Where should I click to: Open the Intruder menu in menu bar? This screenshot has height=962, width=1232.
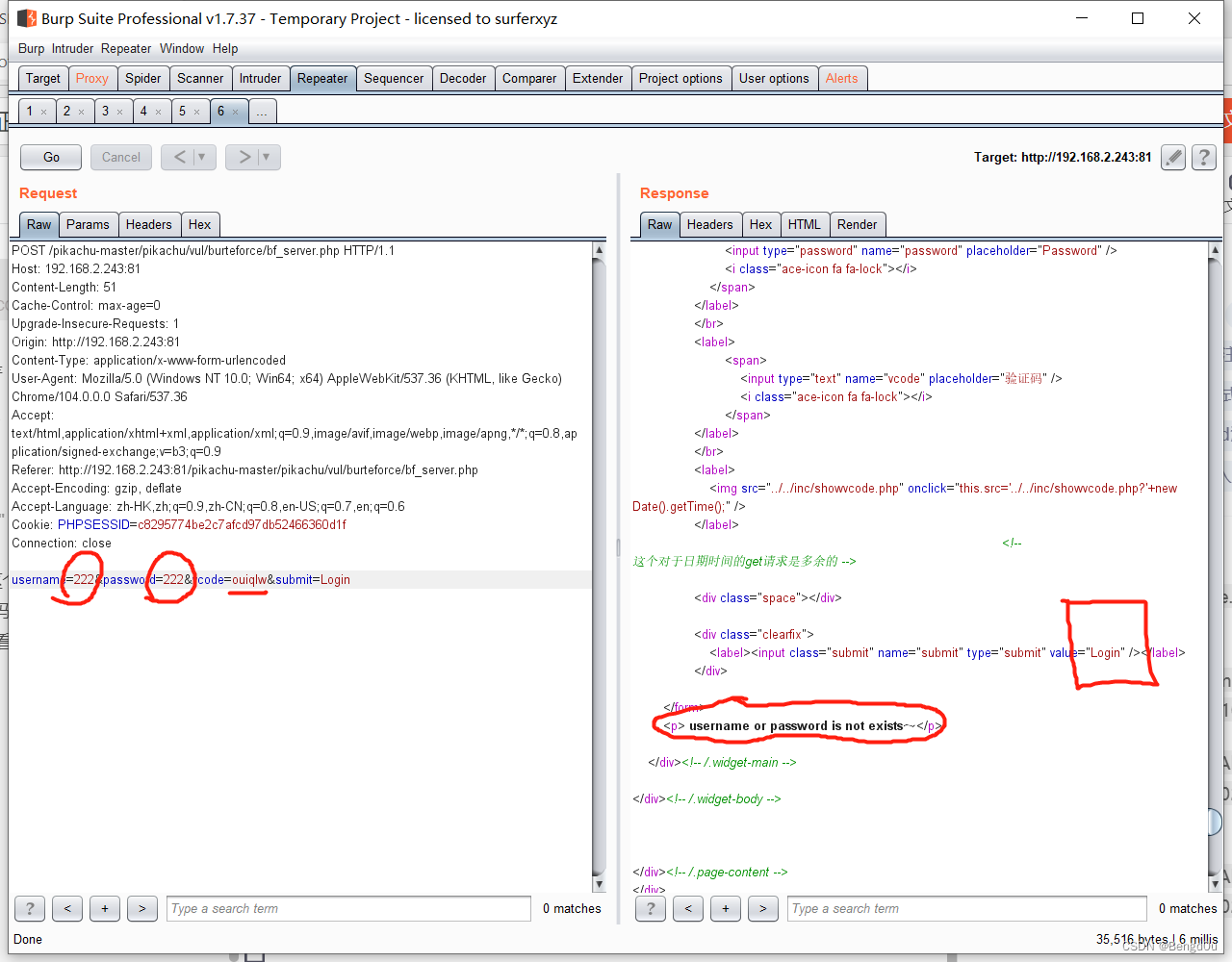point(73,48)
